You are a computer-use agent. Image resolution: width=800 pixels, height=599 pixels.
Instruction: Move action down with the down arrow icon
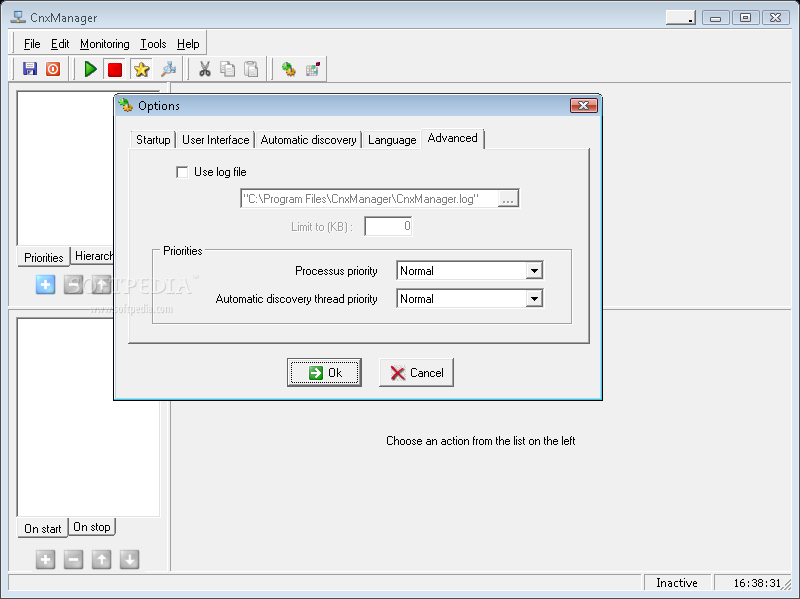(x=130, y=559)
